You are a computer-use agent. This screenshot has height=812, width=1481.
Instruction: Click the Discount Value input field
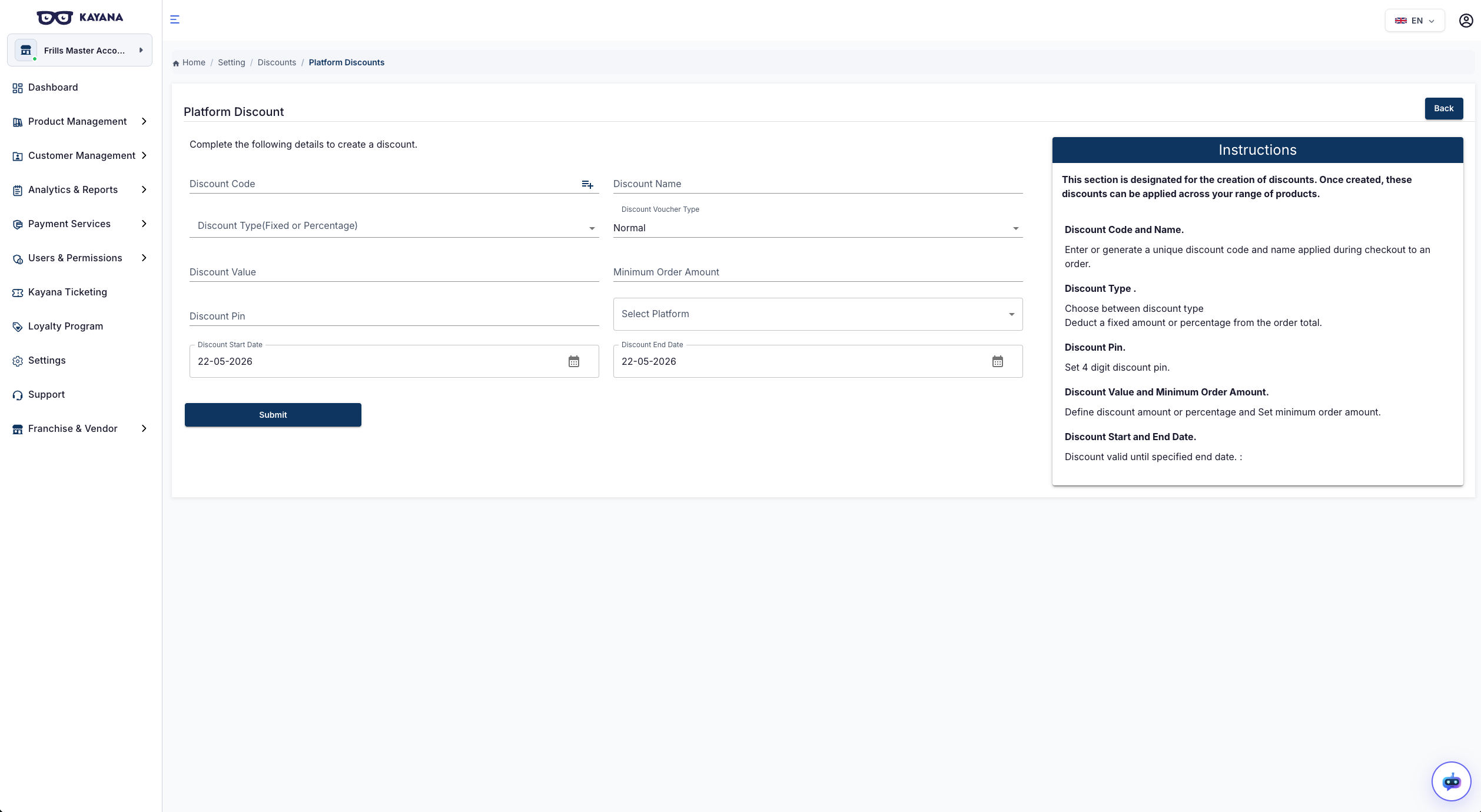coord(394,272)
